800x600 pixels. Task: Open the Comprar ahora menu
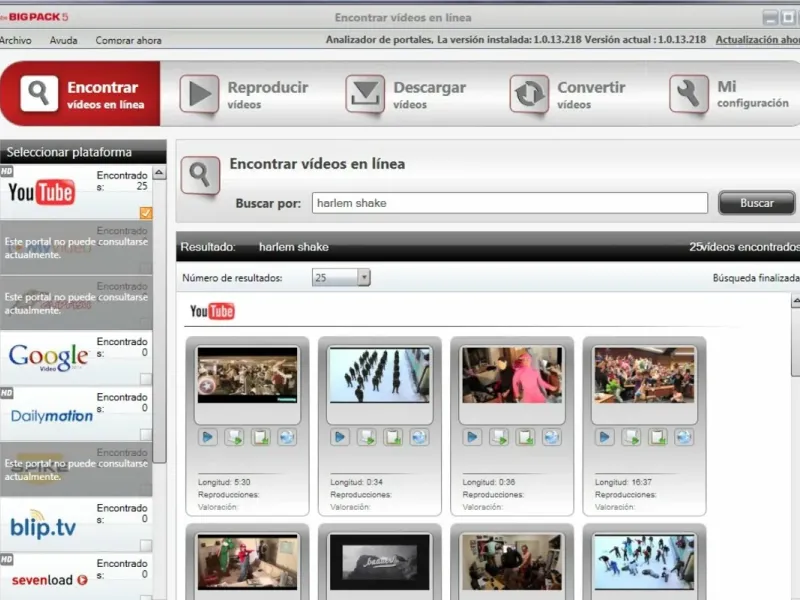128,41
